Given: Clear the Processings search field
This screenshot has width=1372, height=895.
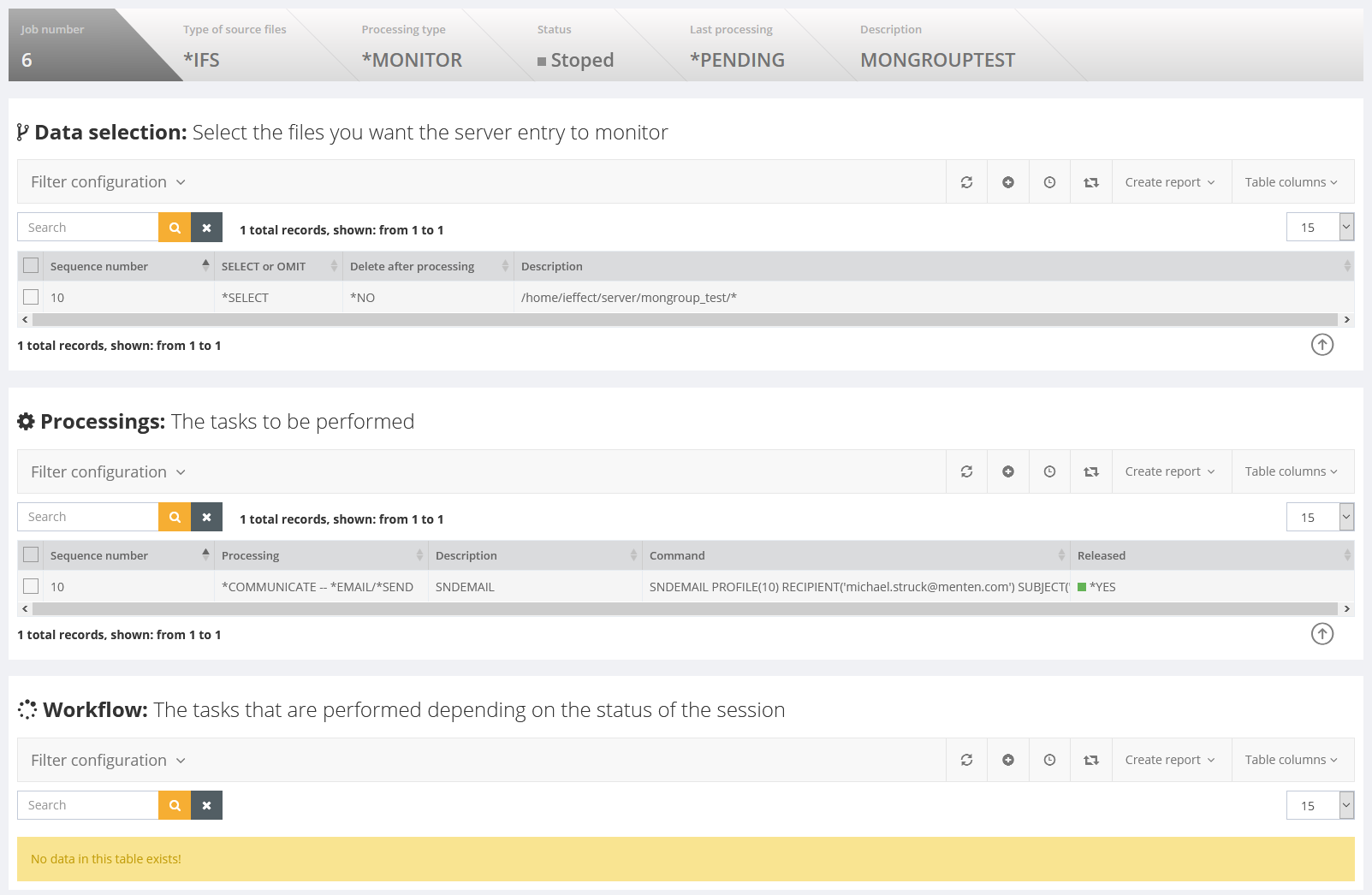Looking at the screenshot, I should coord(206,517).
